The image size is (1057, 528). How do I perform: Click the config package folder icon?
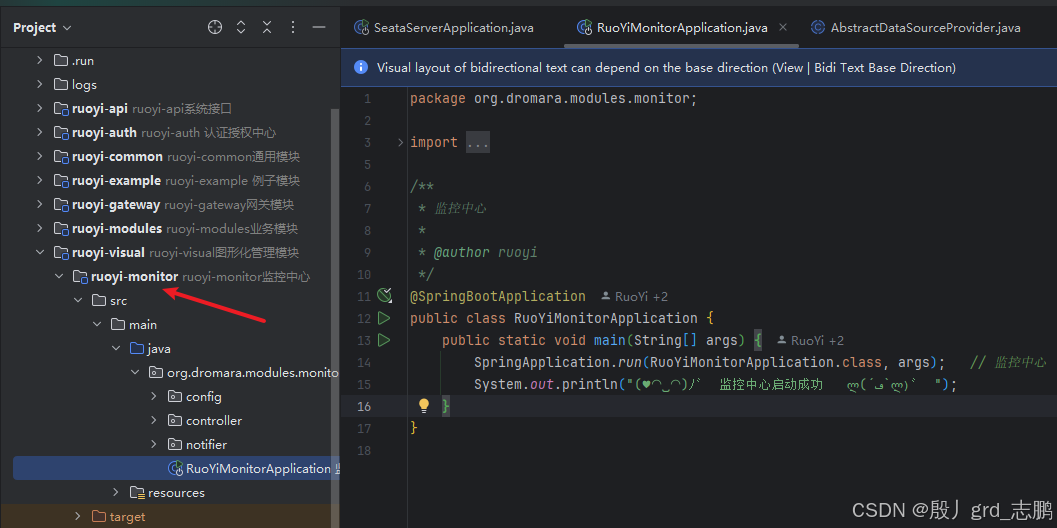click(x=175, y=397)
